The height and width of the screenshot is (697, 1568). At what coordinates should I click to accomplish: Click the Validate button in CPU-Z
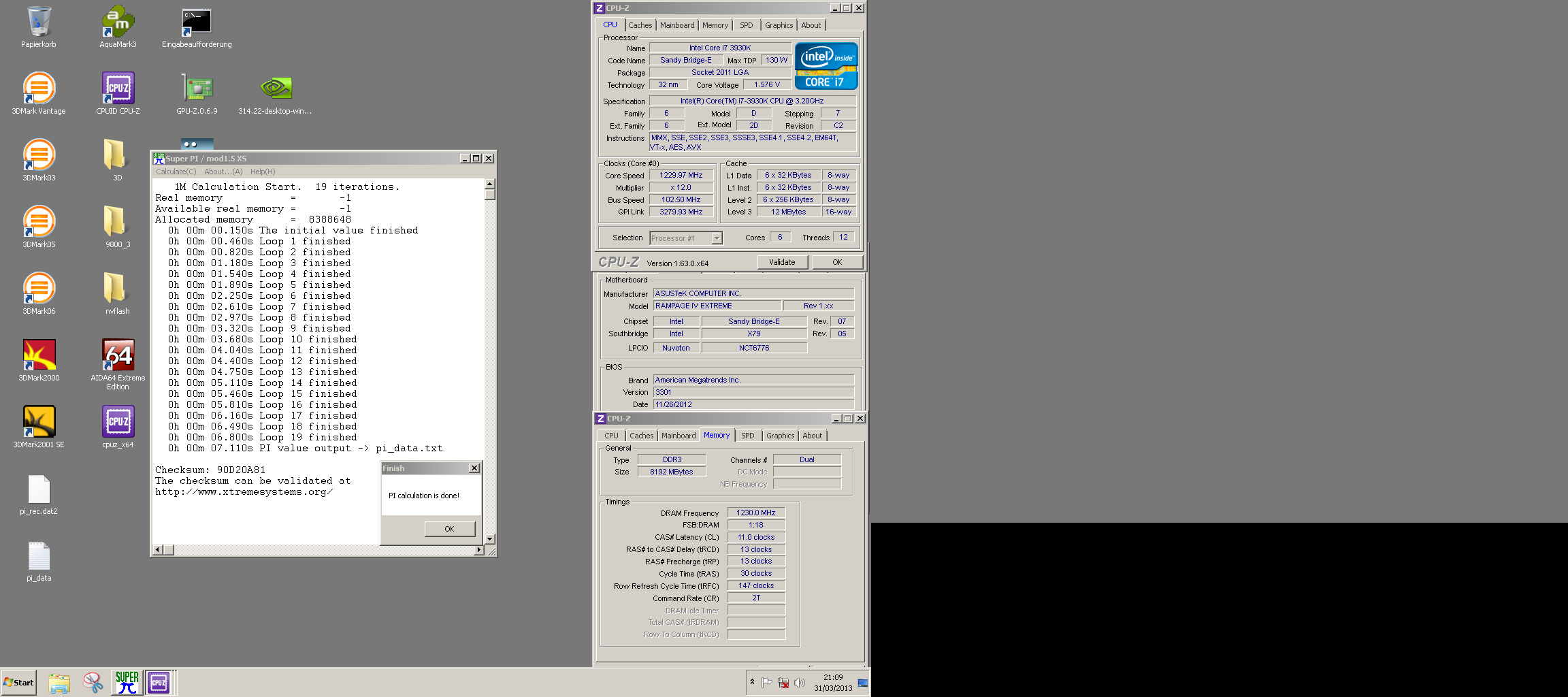click(x=782, y=262)
